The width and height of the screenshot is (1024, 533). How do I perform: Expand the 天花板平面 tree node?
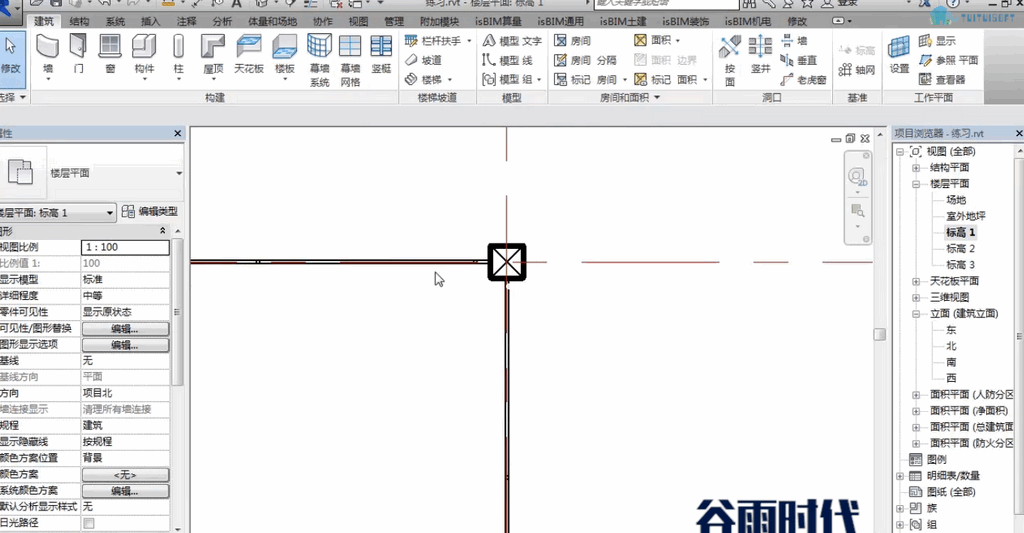coord(916,282)
